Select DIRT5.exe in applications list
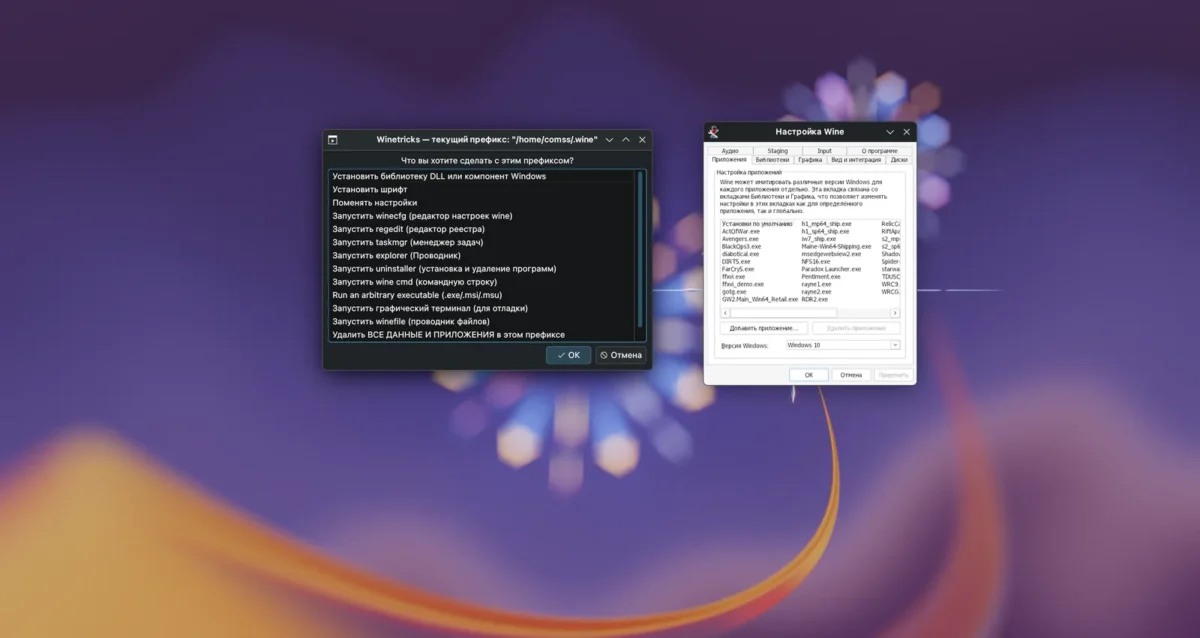Viewport: 1200px width, 638px height. click(736, 261)
